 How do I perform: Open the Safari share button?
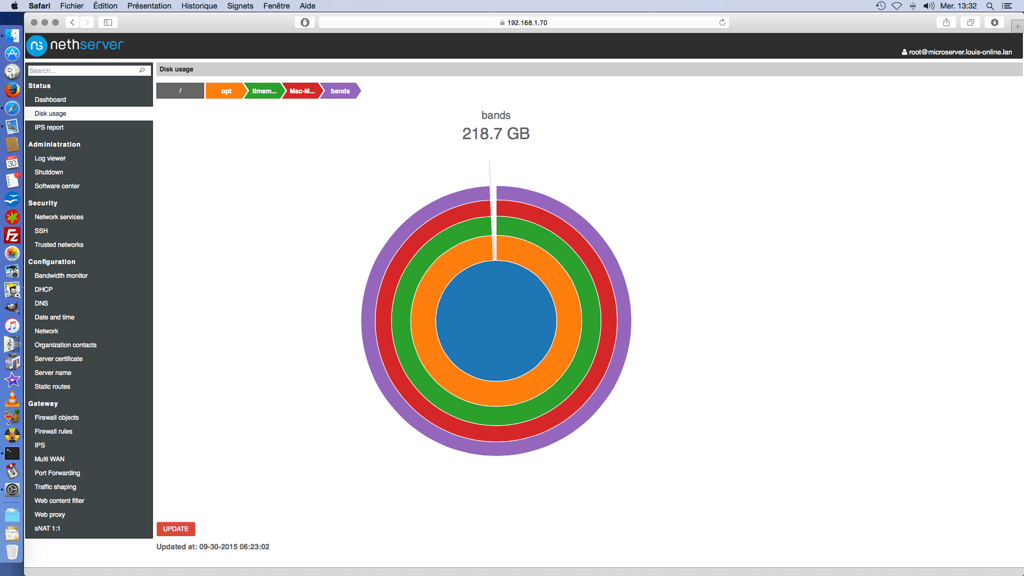click(x=946, y=22)
